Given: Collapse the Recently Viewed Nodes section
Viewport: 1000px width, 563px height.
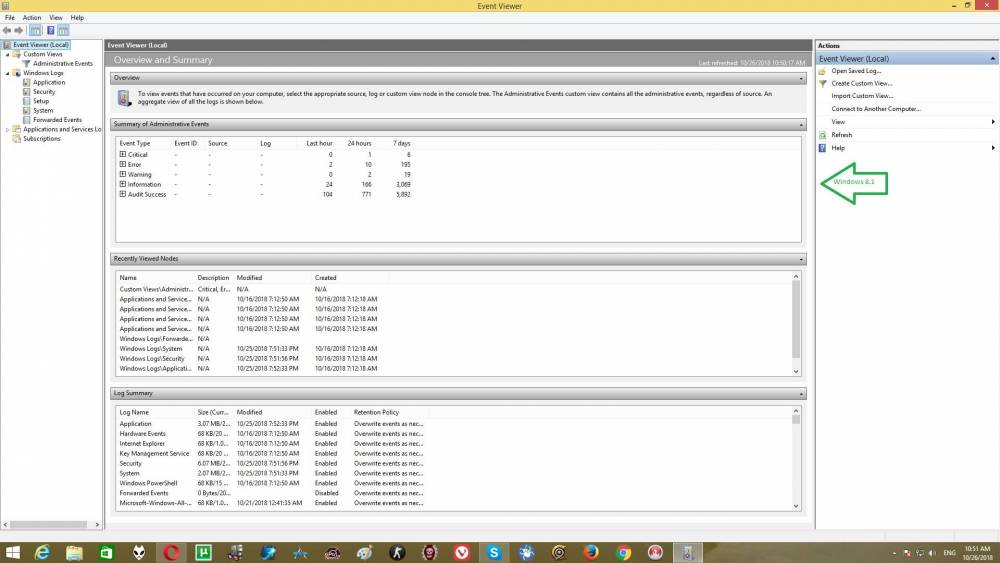Looking at the screenshot, I should tap(801, 260).
